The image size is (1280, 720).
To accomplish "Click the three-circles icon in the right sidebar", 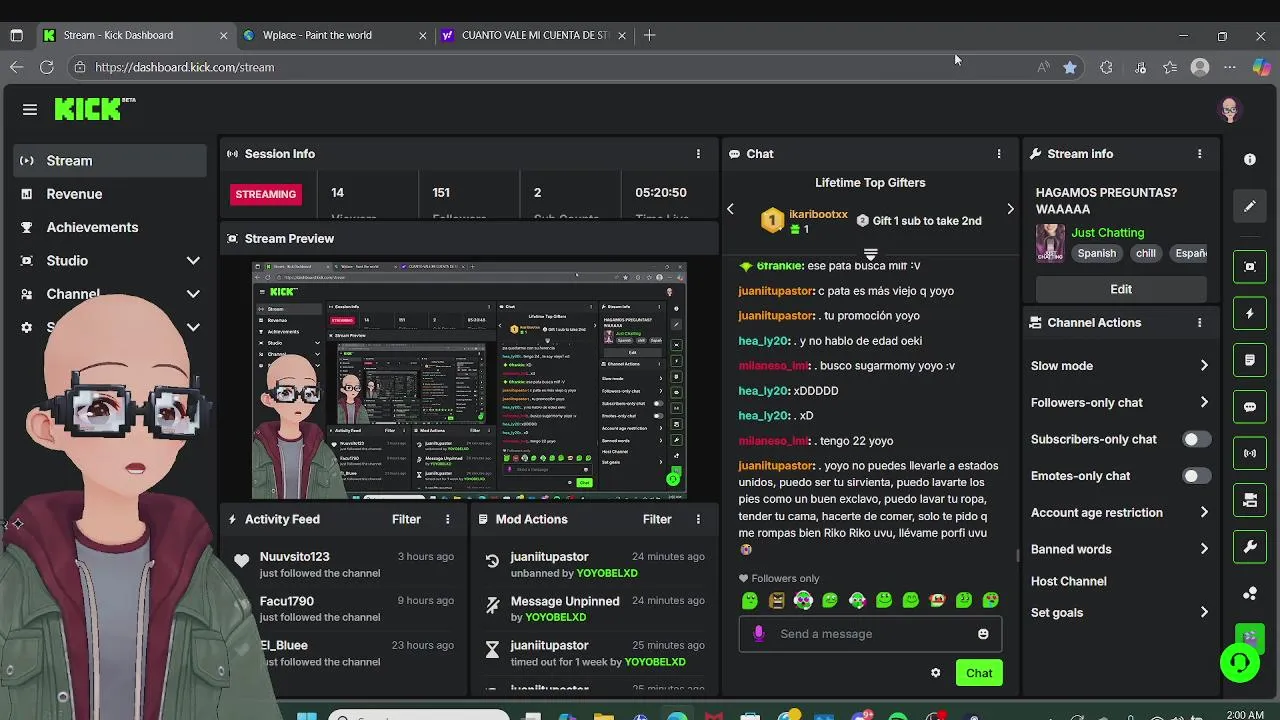I will [1250, 593].
